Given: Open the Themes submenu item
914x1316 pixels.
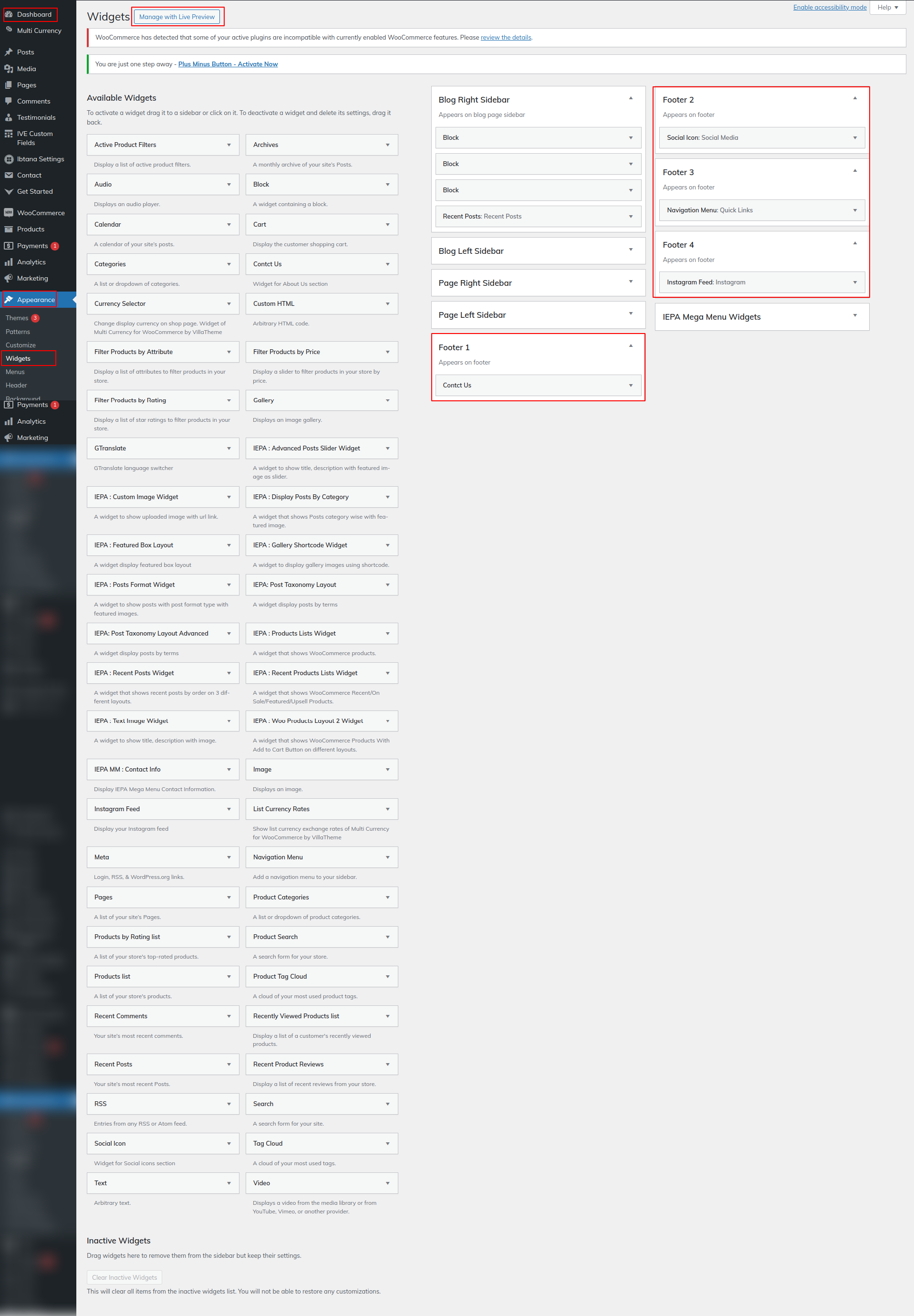Looking at the screenshot, I should (17, 318).
